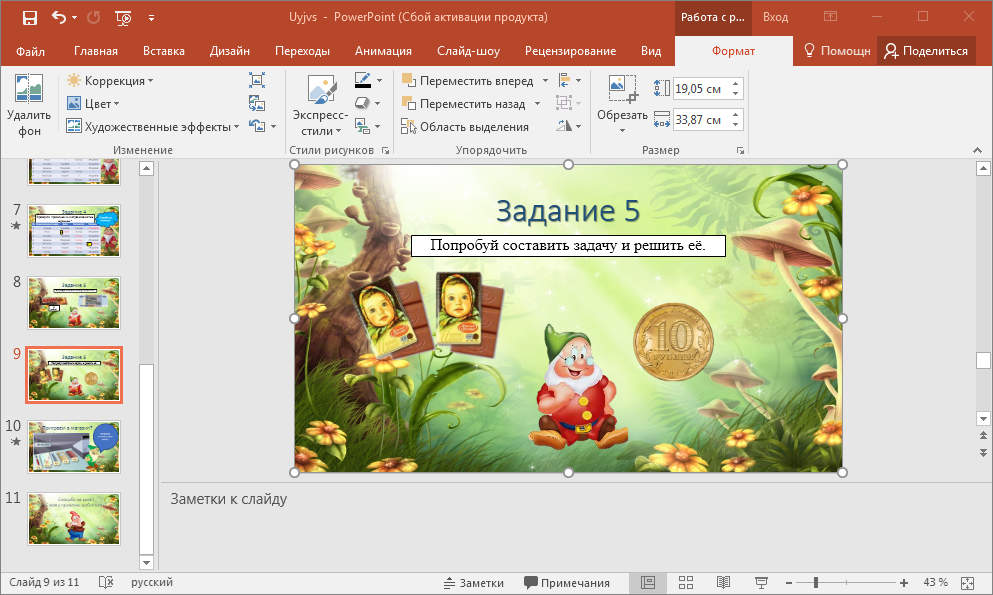993x595 pixels.
Task: Open the Цвет picture color dropdown
Action: [93, 104]
